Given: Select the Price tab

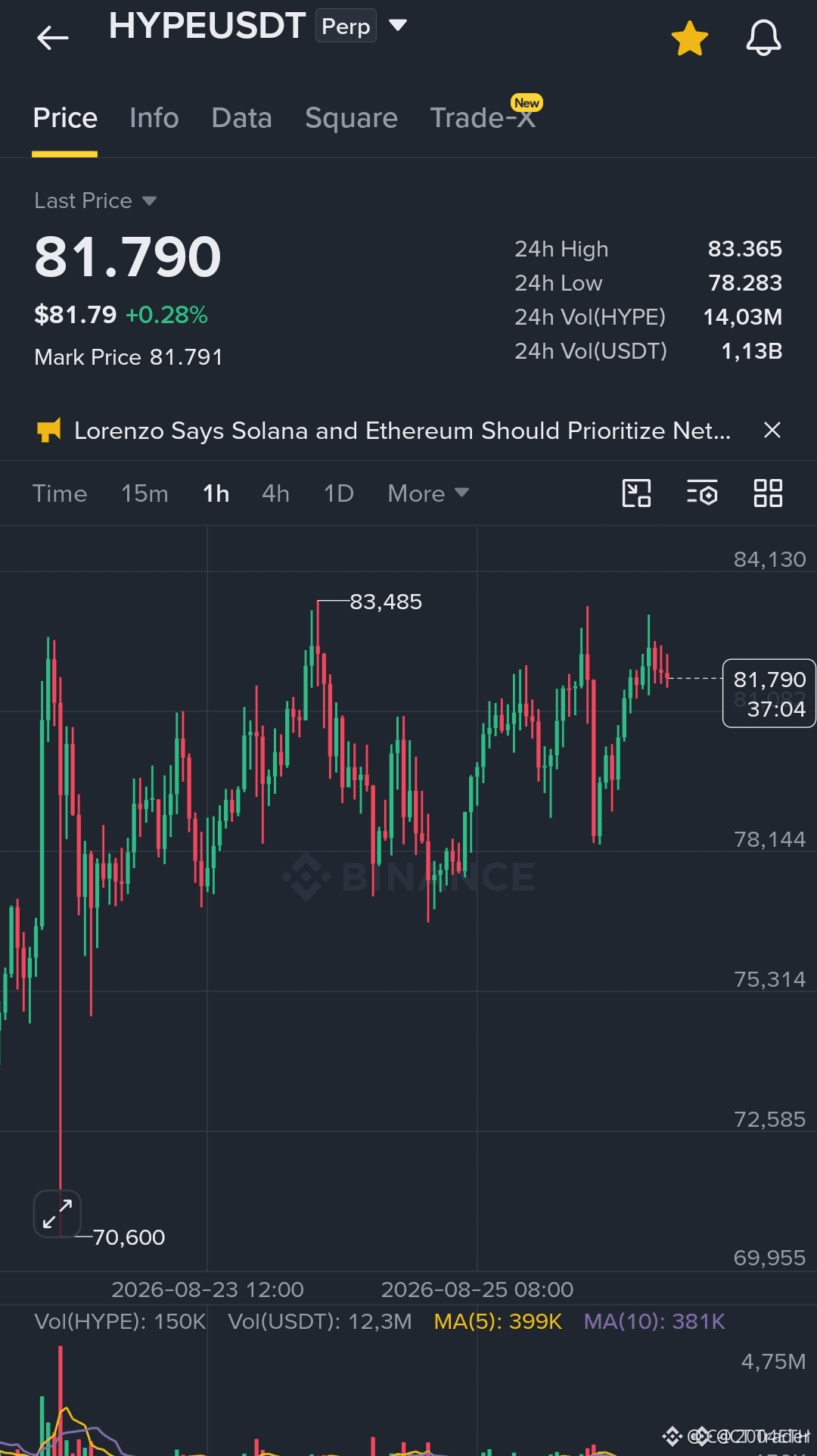Looking at the screenshot, I should point(65,118).
